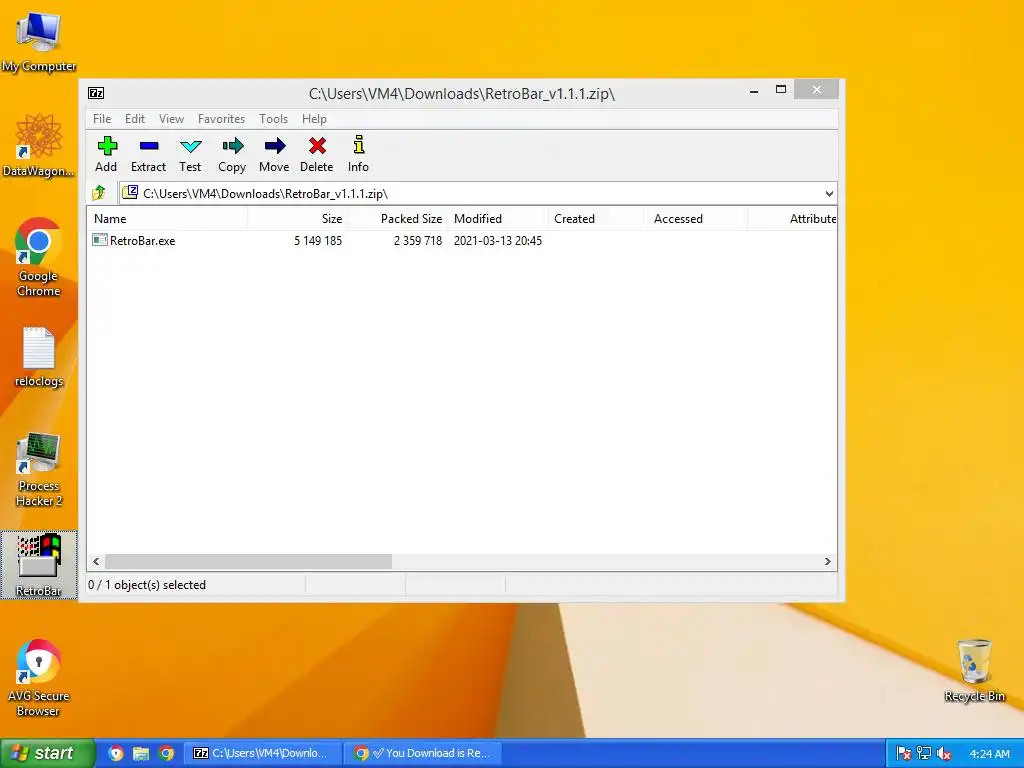Open AVG Secure Browser shortcut

coord(39,678)
